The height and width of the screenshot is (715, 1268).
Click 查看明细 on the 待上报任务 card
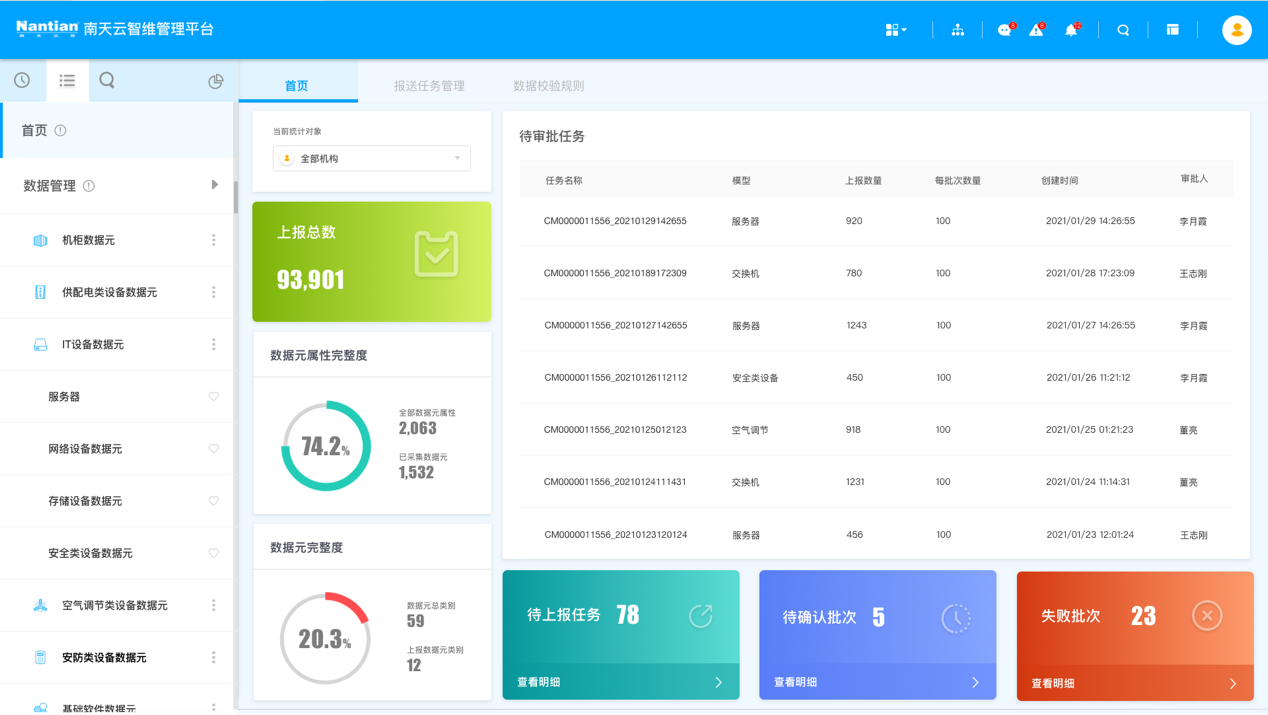[620, 682]
